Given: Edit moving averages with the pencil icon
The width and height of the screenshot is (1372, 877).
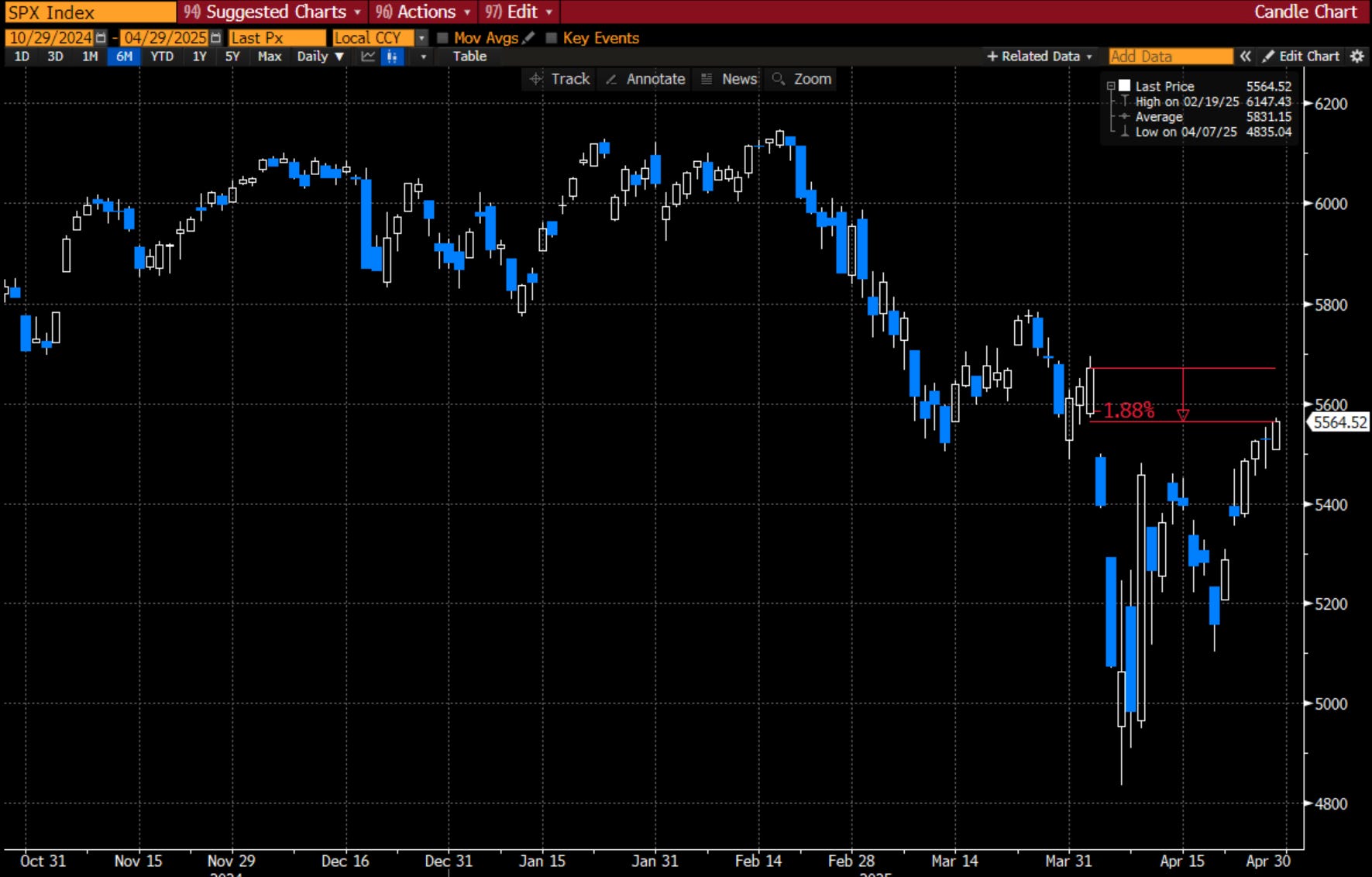Looking at the screenshot, I should [x=529, y=38].
